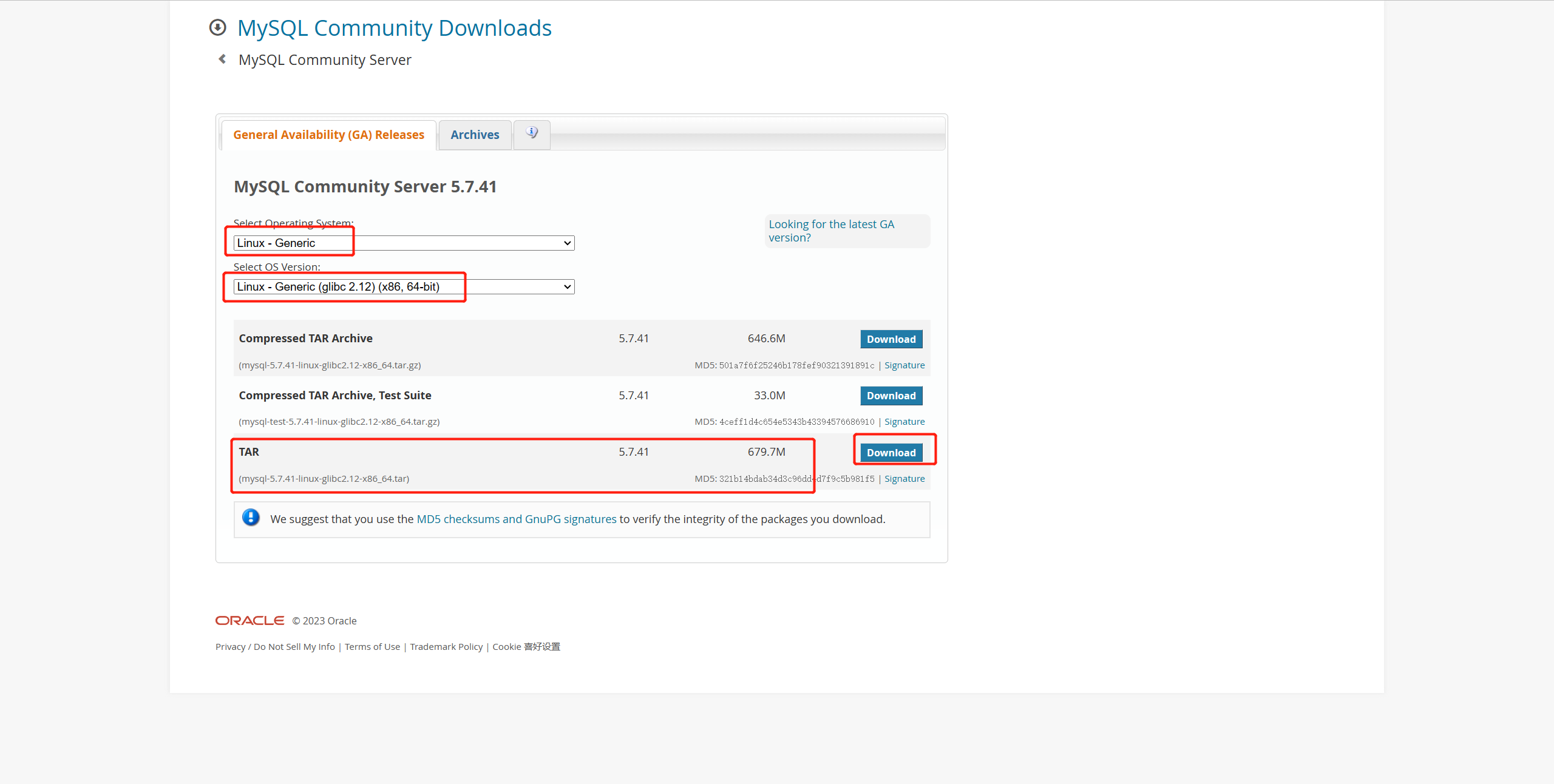Select the General Availability (GA) Releases tab

pos(327,134)
